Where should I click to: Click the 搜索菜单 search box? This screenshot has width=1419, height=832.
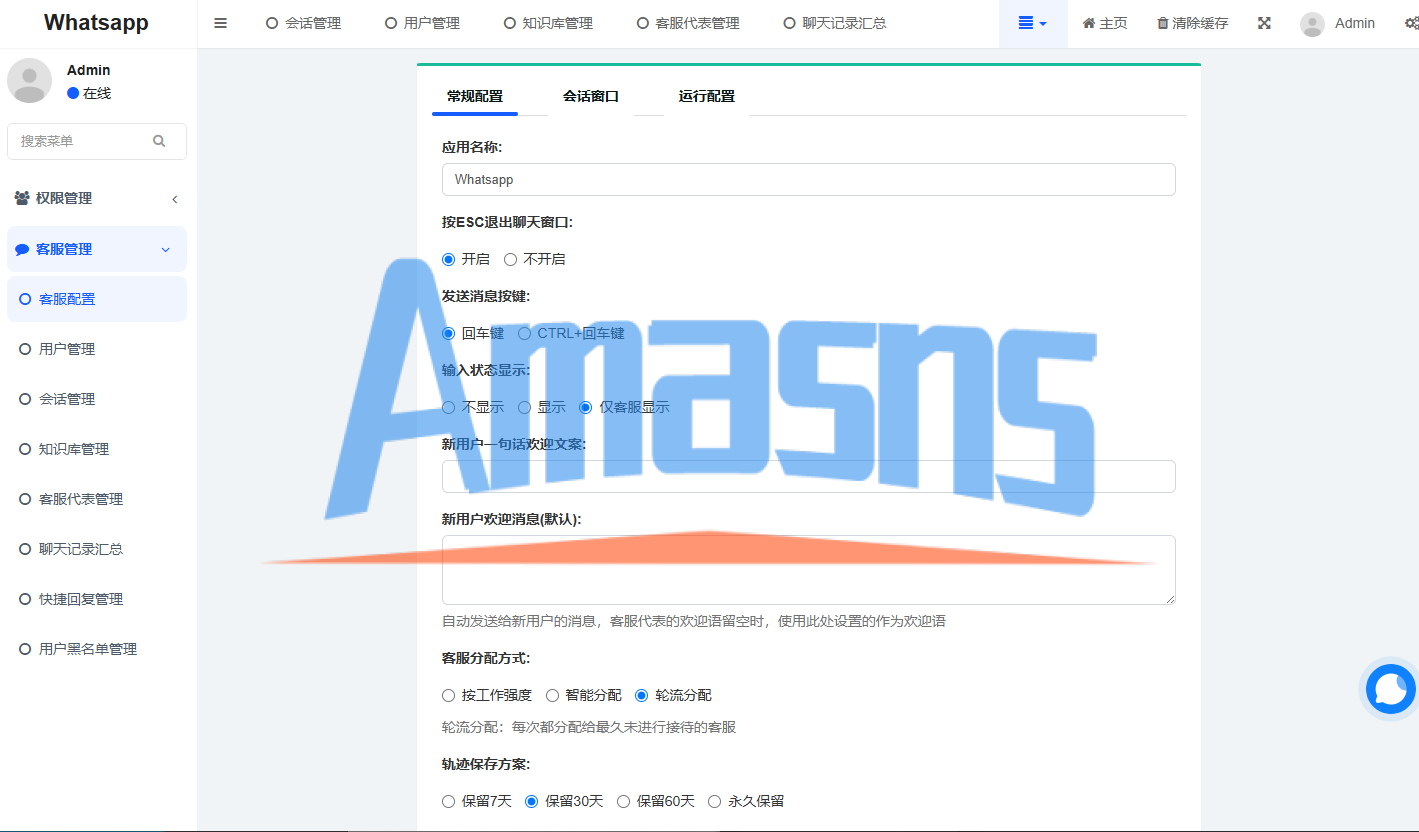pos(97,141)
